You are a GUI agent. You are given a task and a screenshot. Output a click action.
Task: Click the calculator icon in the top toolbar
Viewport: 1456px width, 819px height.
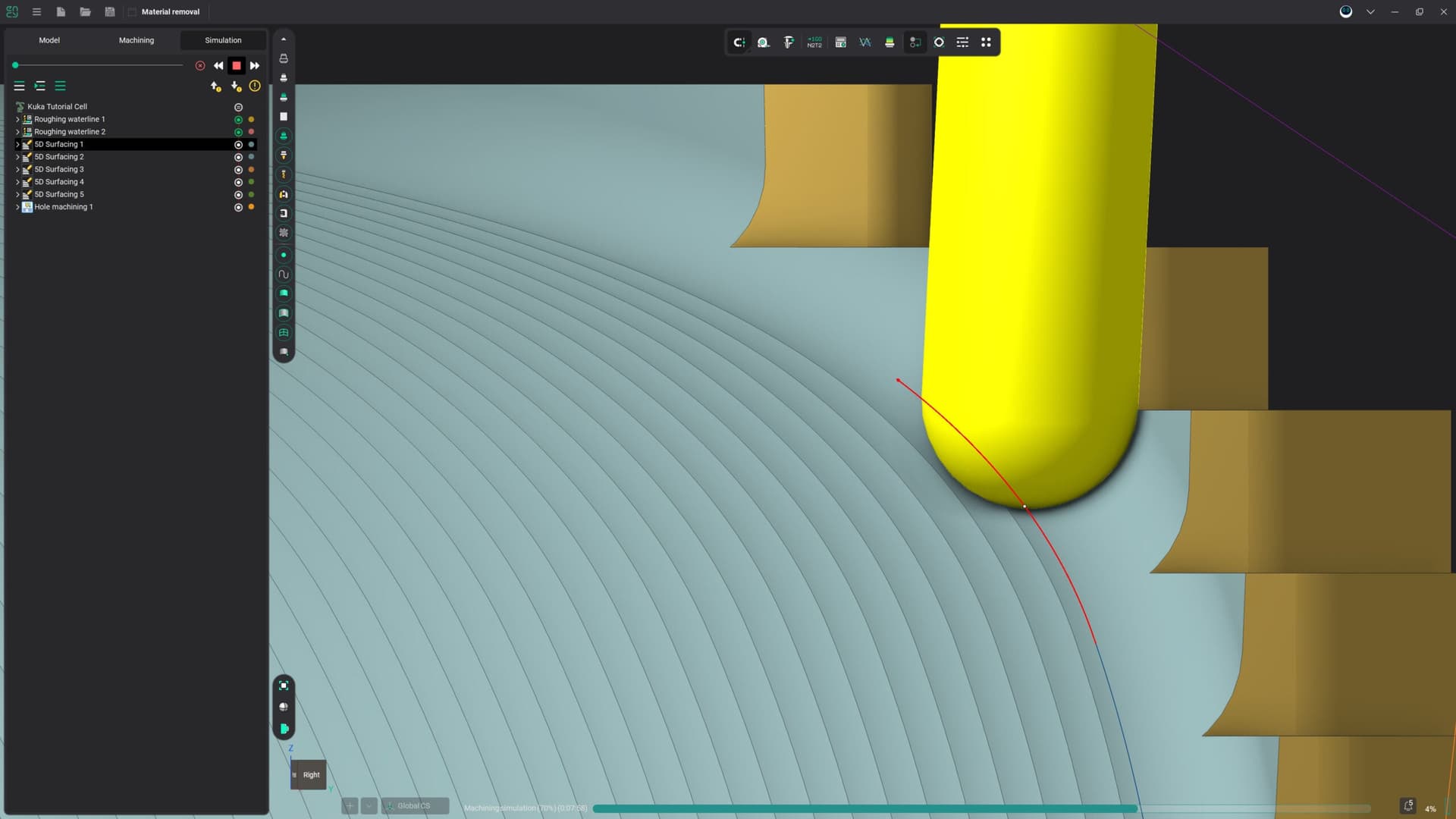point(839,42)
